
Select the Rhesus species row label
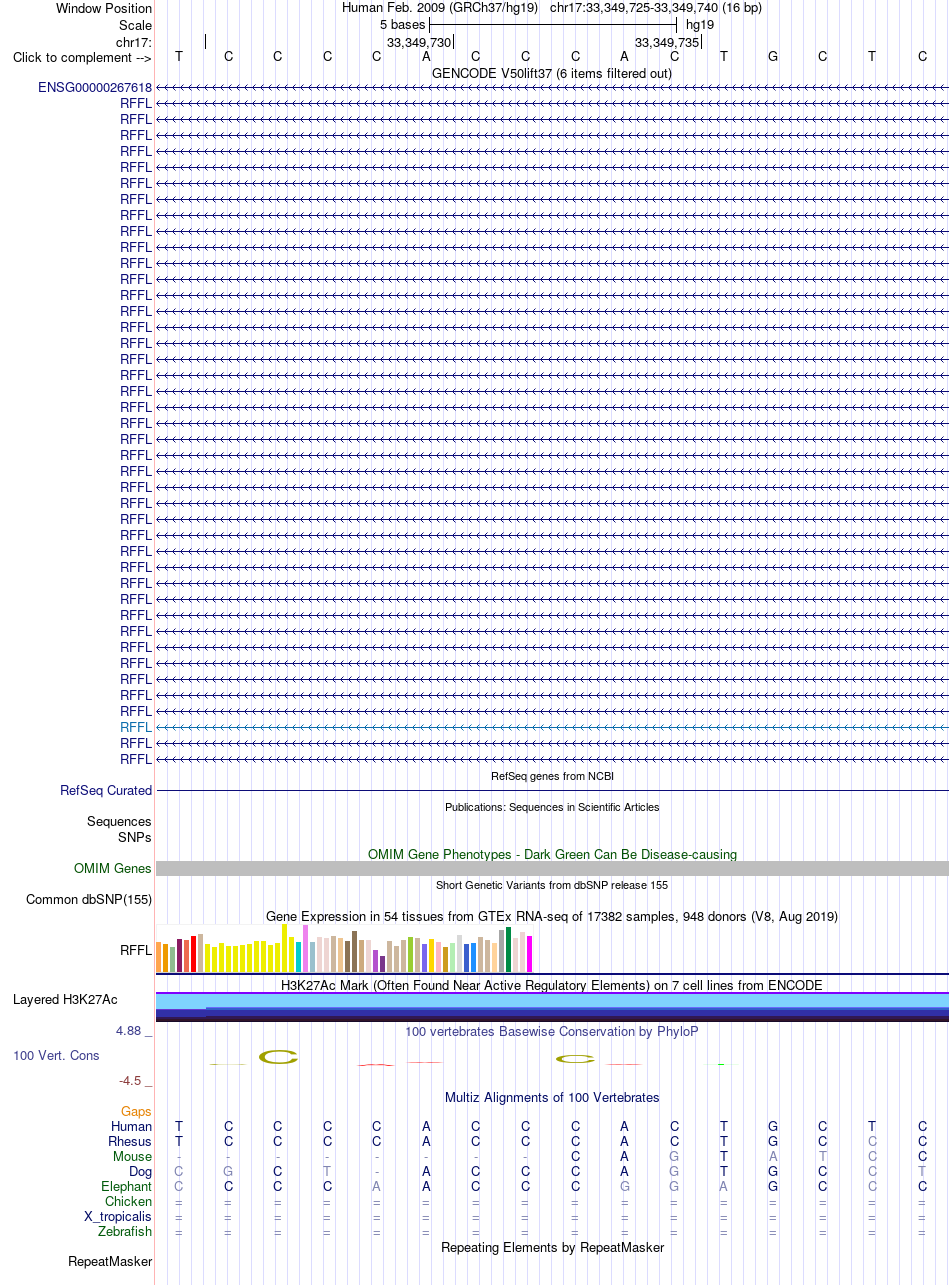point(130,1141)
